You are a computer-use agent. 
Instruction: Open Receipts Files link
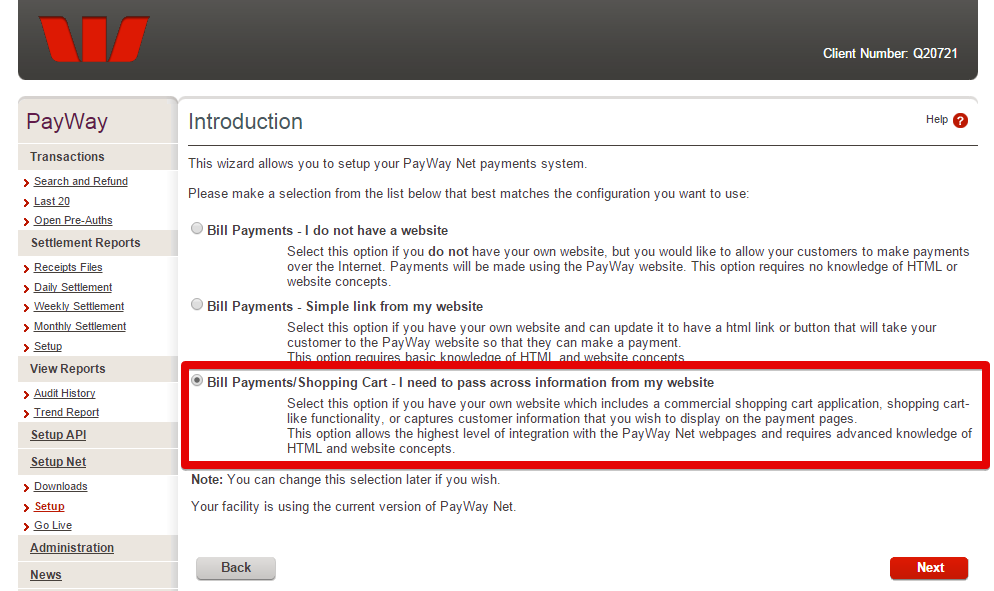(68, 267)
